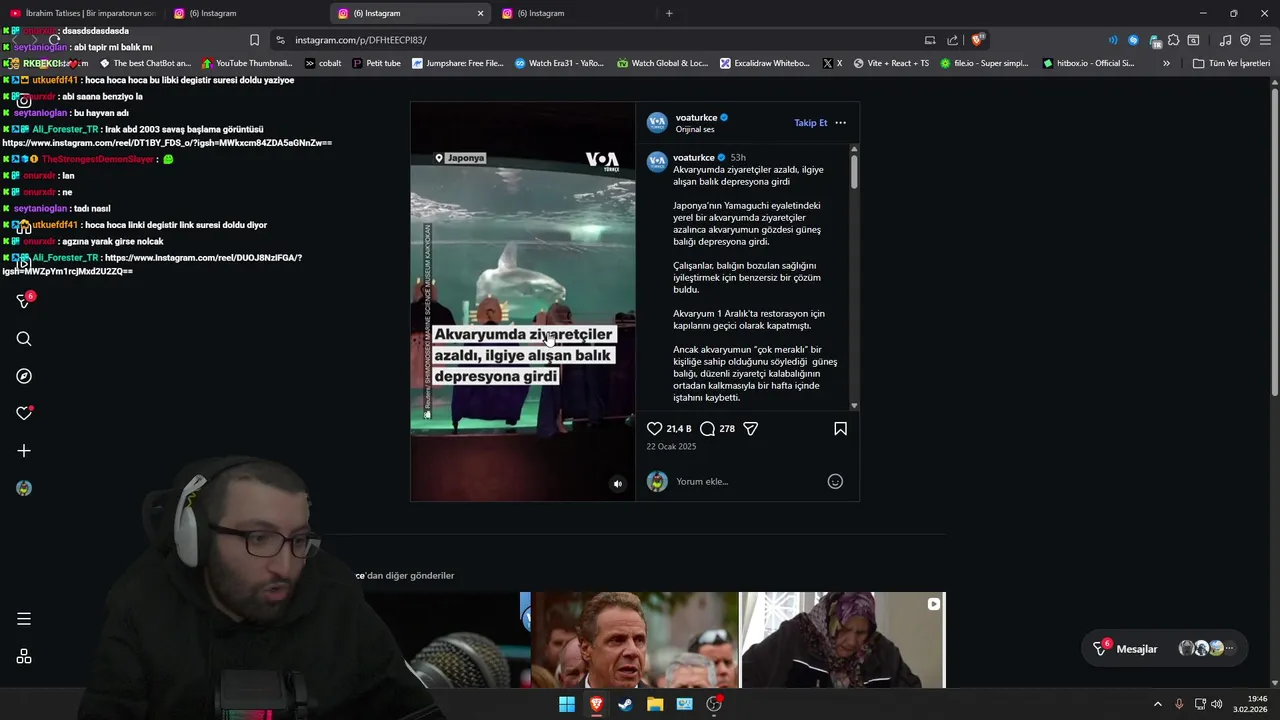
Task: Go to Instagram home via logo icon
Action: coord(24,101)
